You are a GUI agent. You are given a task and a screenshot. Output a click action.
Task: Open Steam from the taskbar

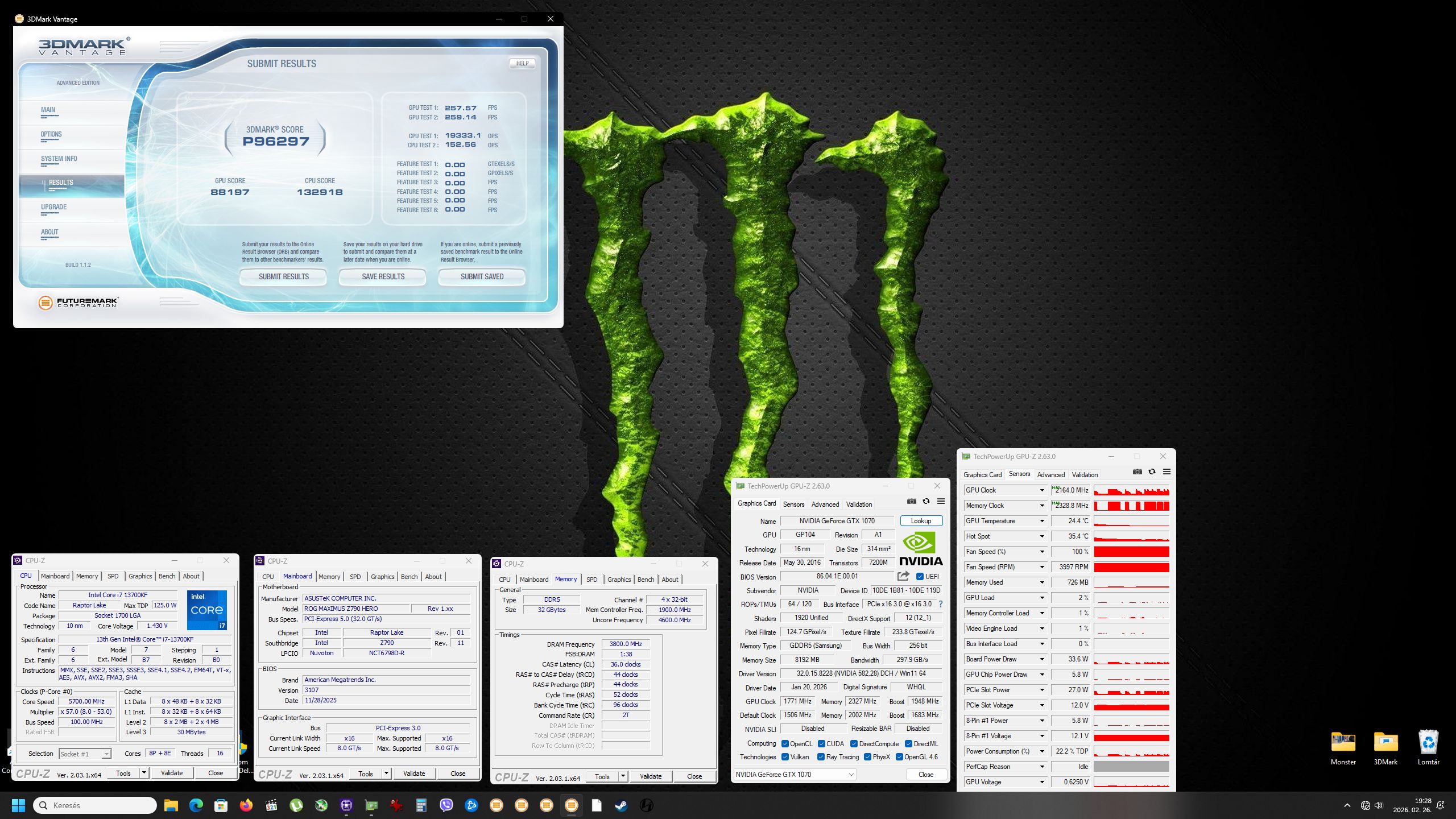coord(621,805)
